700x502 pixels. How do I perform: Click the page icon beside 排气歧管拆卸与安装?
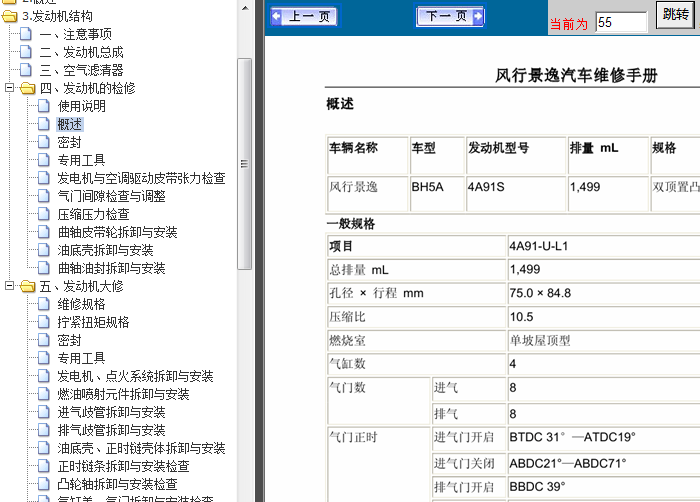(x=44, y=430)
